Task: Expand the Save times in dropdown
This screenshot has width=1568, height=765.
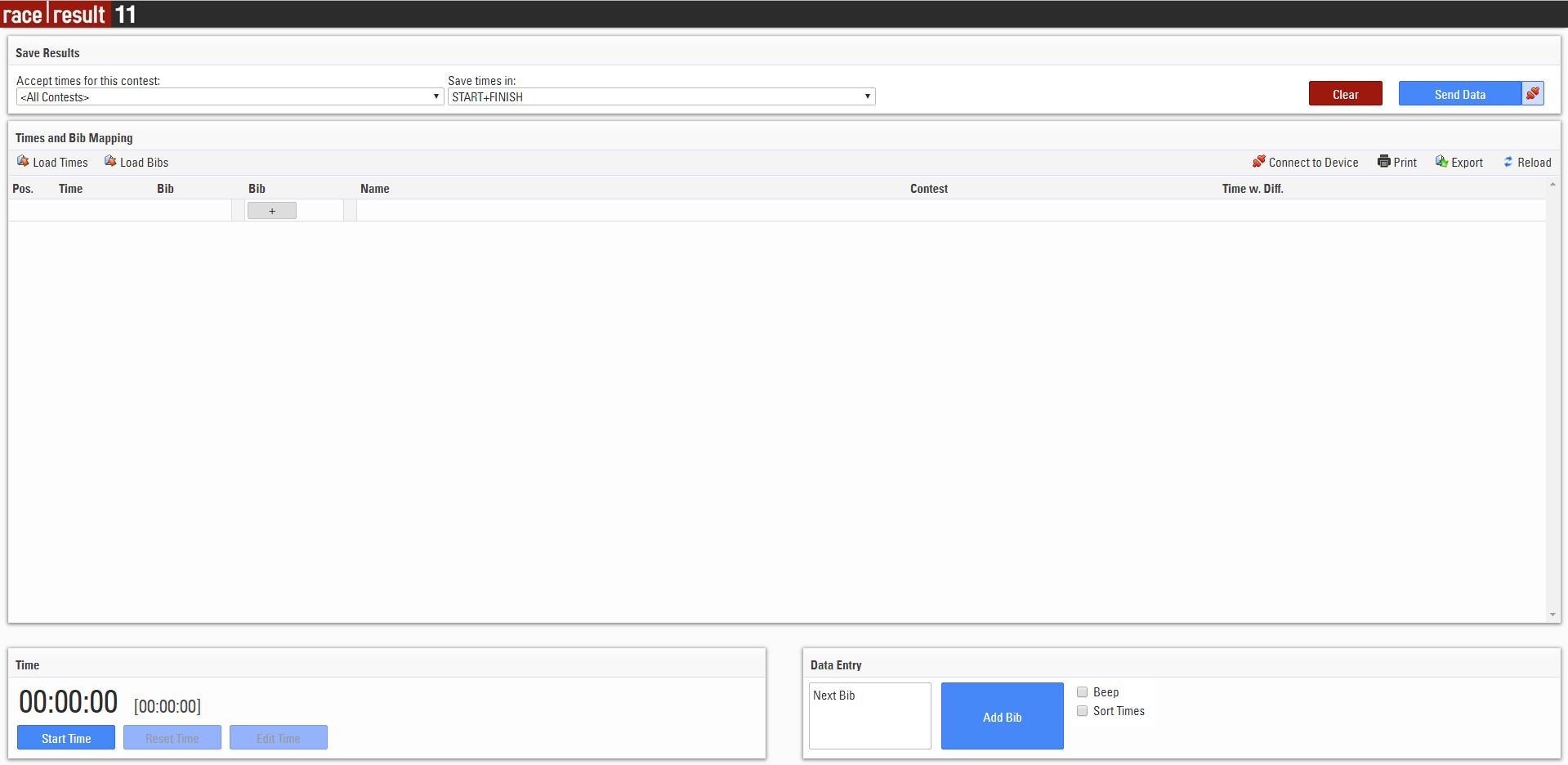Action: coord(660,97)
